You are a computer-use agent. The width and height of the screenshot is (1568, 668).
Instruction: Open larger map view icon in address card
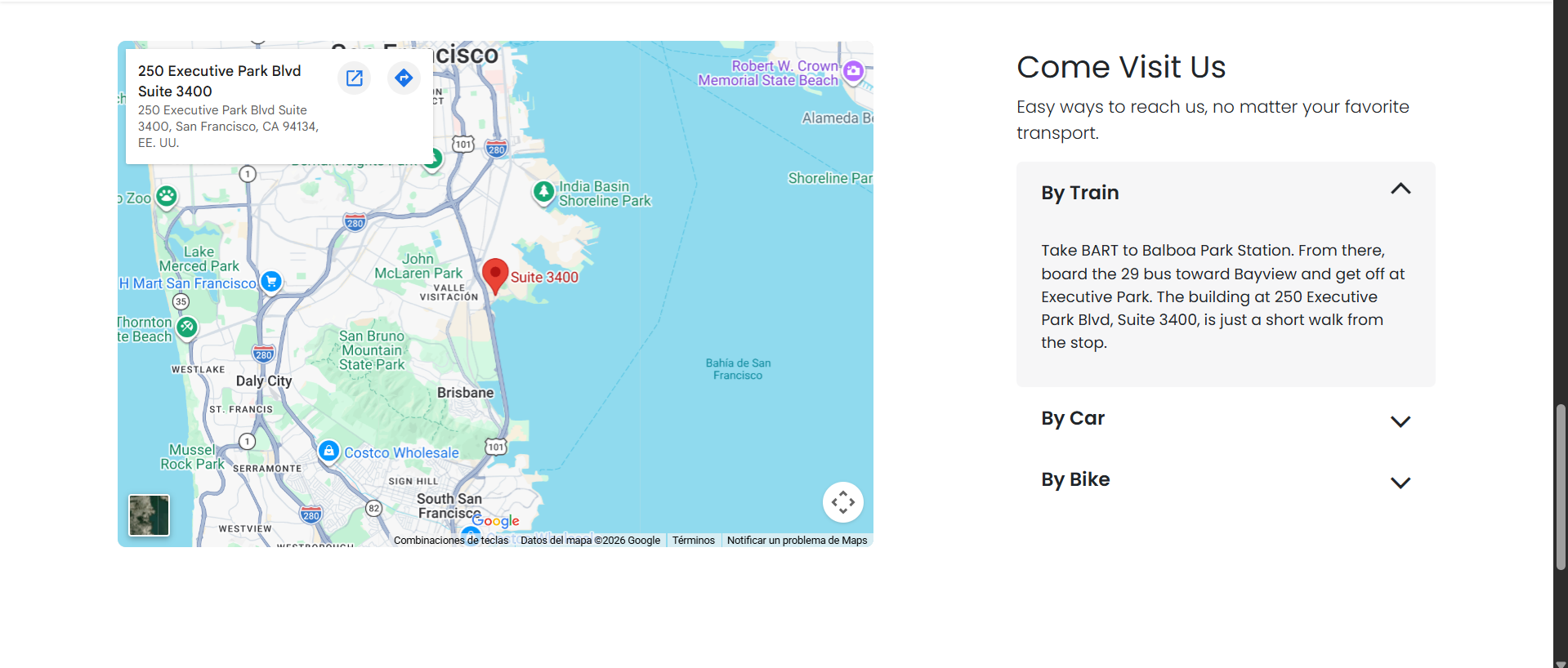(355, 78)
